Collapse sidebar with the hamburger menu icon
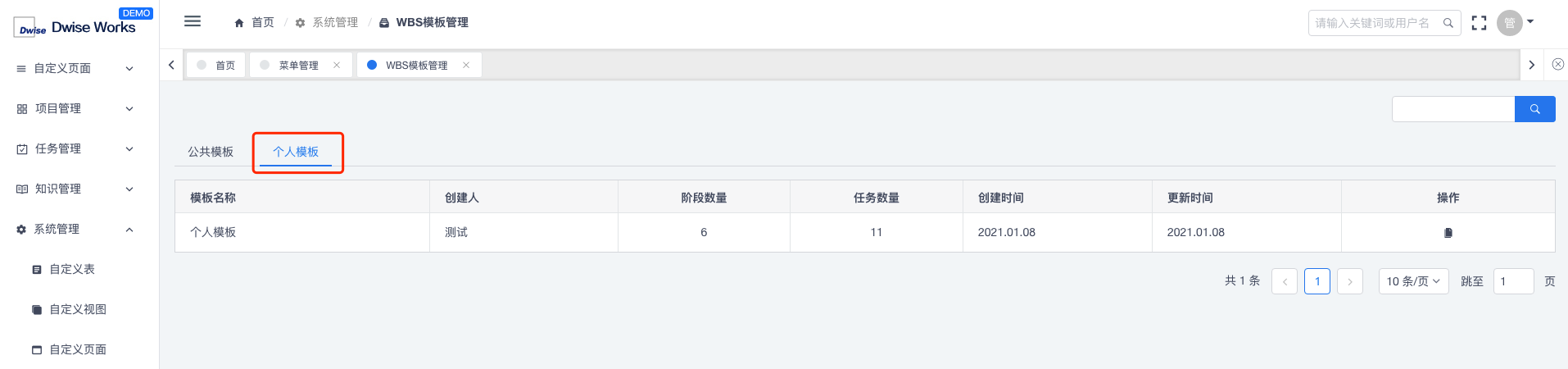 (x=193, y=21)
